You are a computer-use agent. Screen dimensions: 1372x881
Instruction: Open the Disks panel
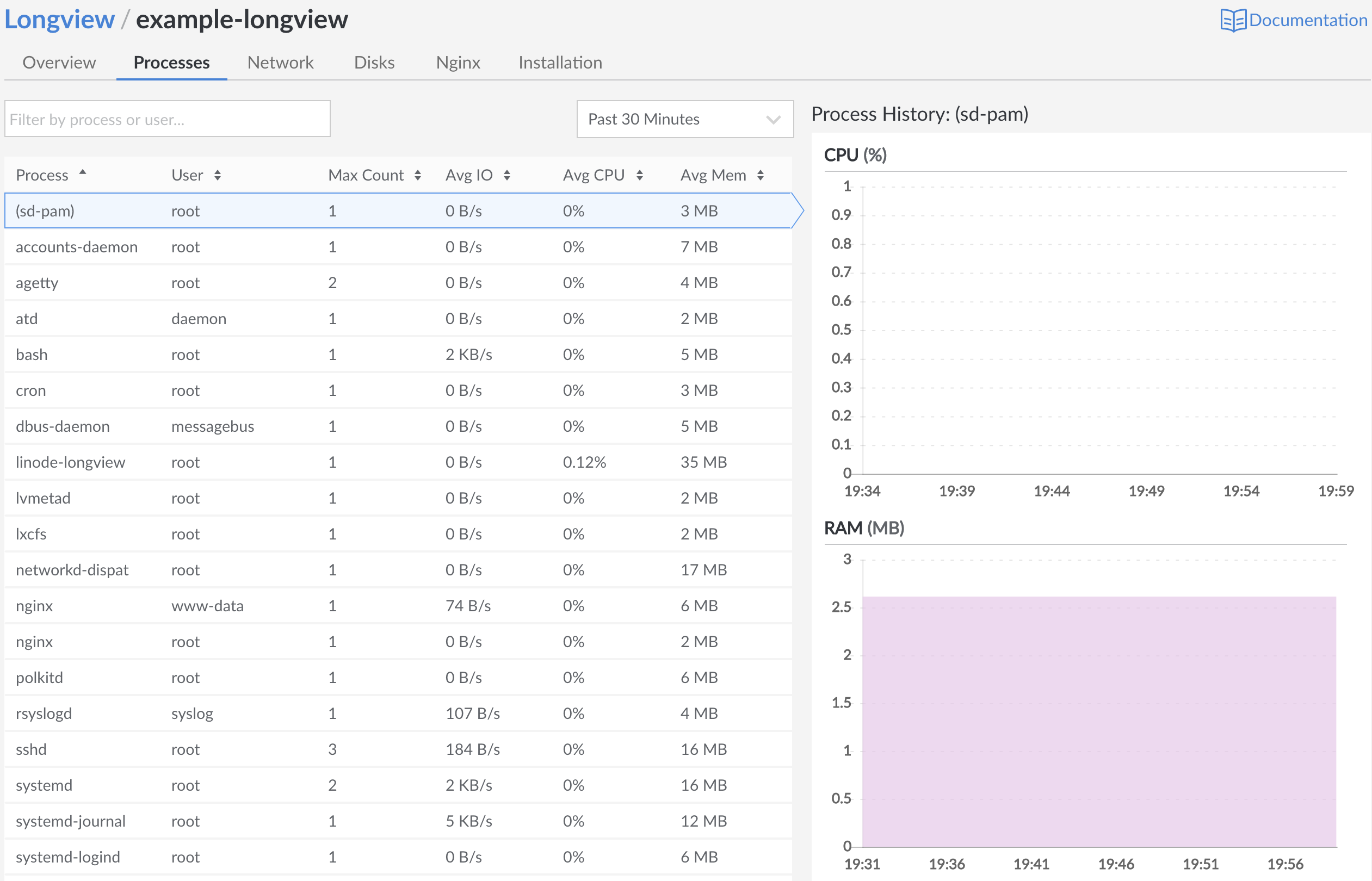click(x=373, y=62)
